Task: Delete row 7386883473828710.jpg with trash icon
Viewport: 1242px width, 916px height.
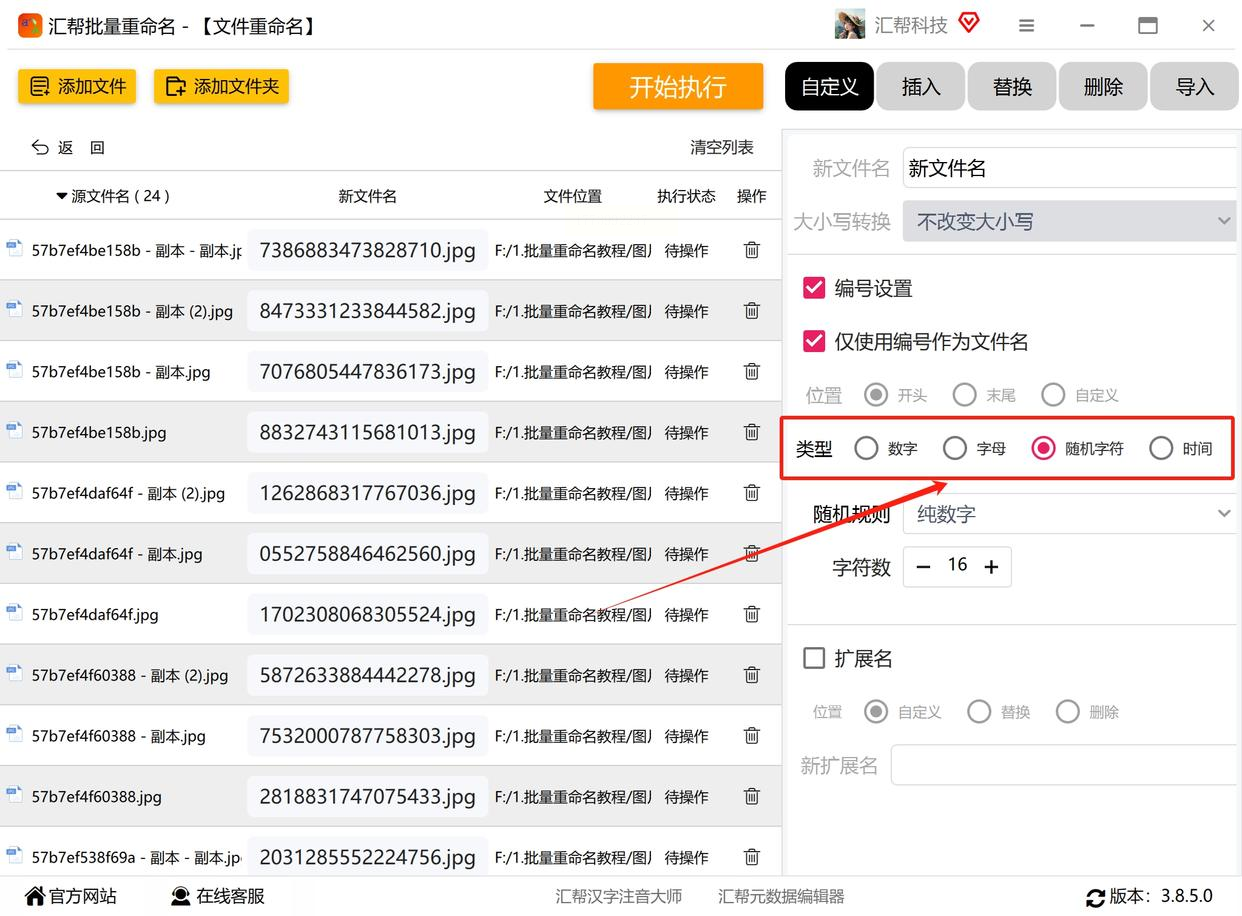Action: pos(752,250)
